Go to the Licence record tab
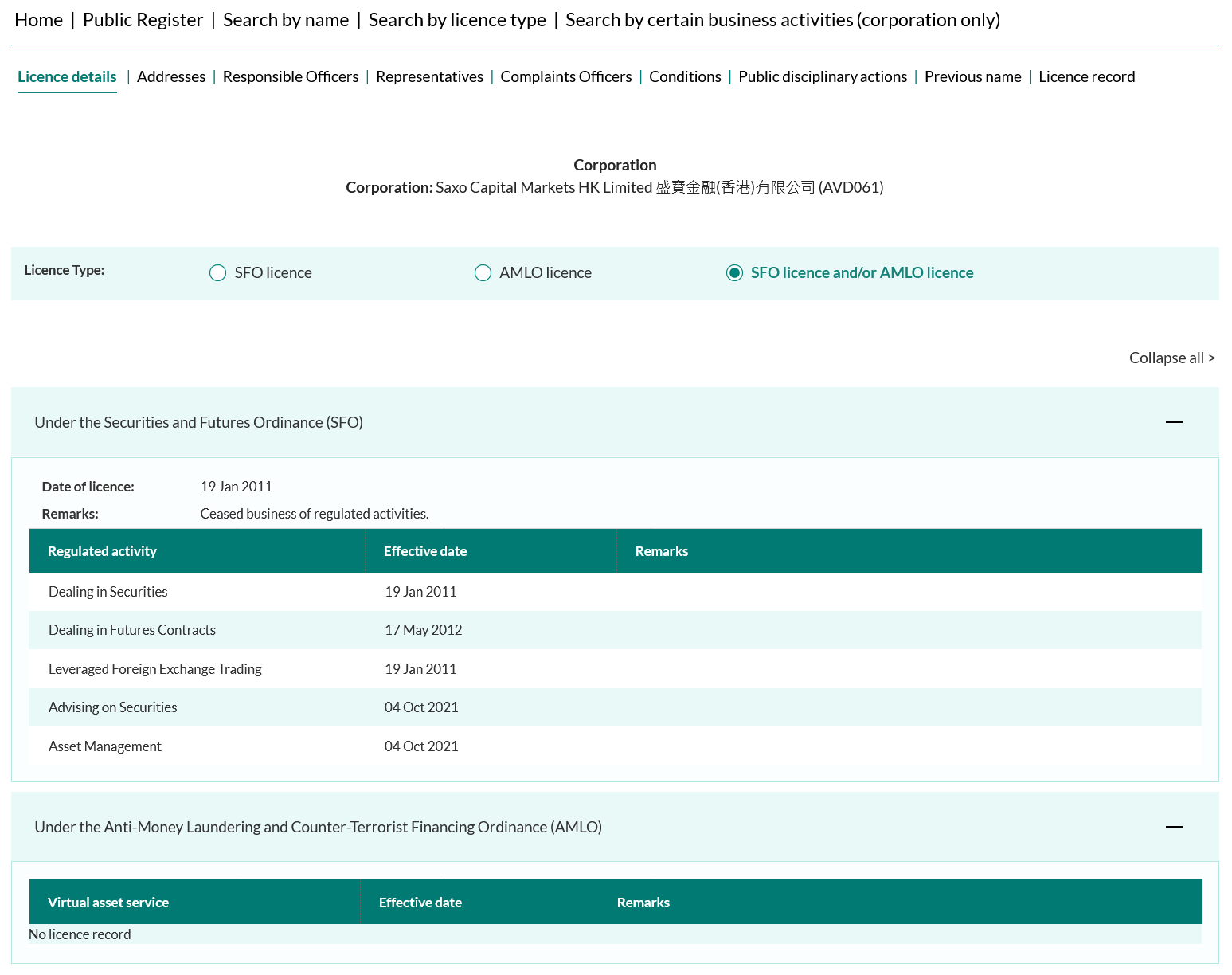Image resolution: width=1232 pixels, height=975 pixels. [1086, 77]
